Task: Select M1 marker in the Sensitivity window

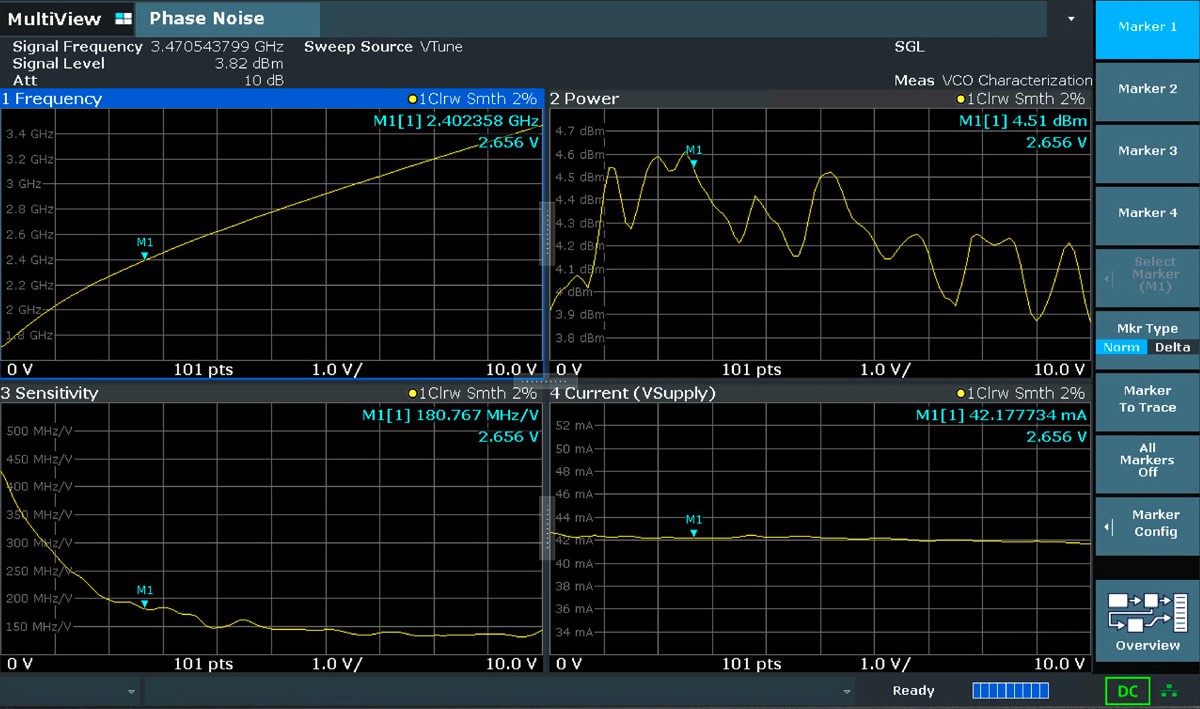Action: pos(145,603)
